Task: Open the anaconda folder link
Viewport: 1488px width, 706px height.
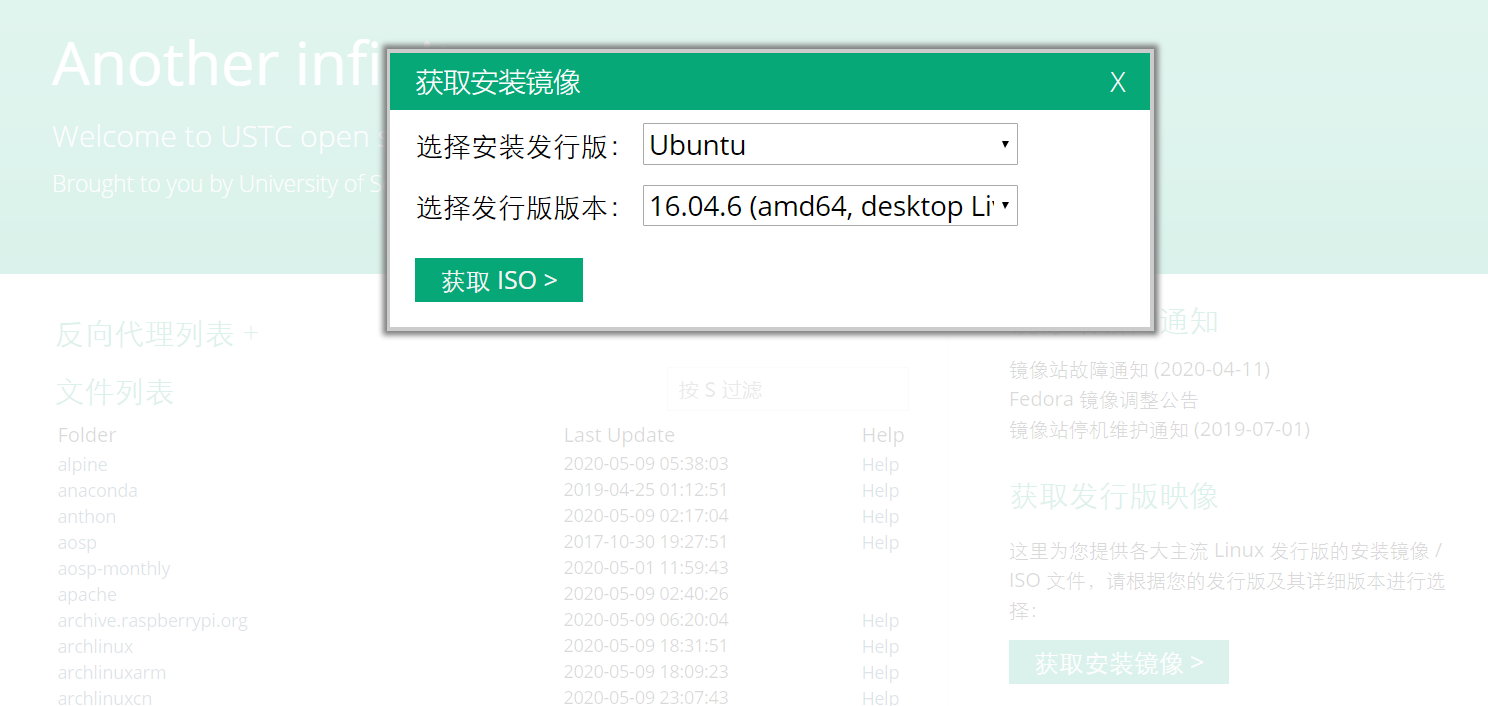Action: pos(97,490)
